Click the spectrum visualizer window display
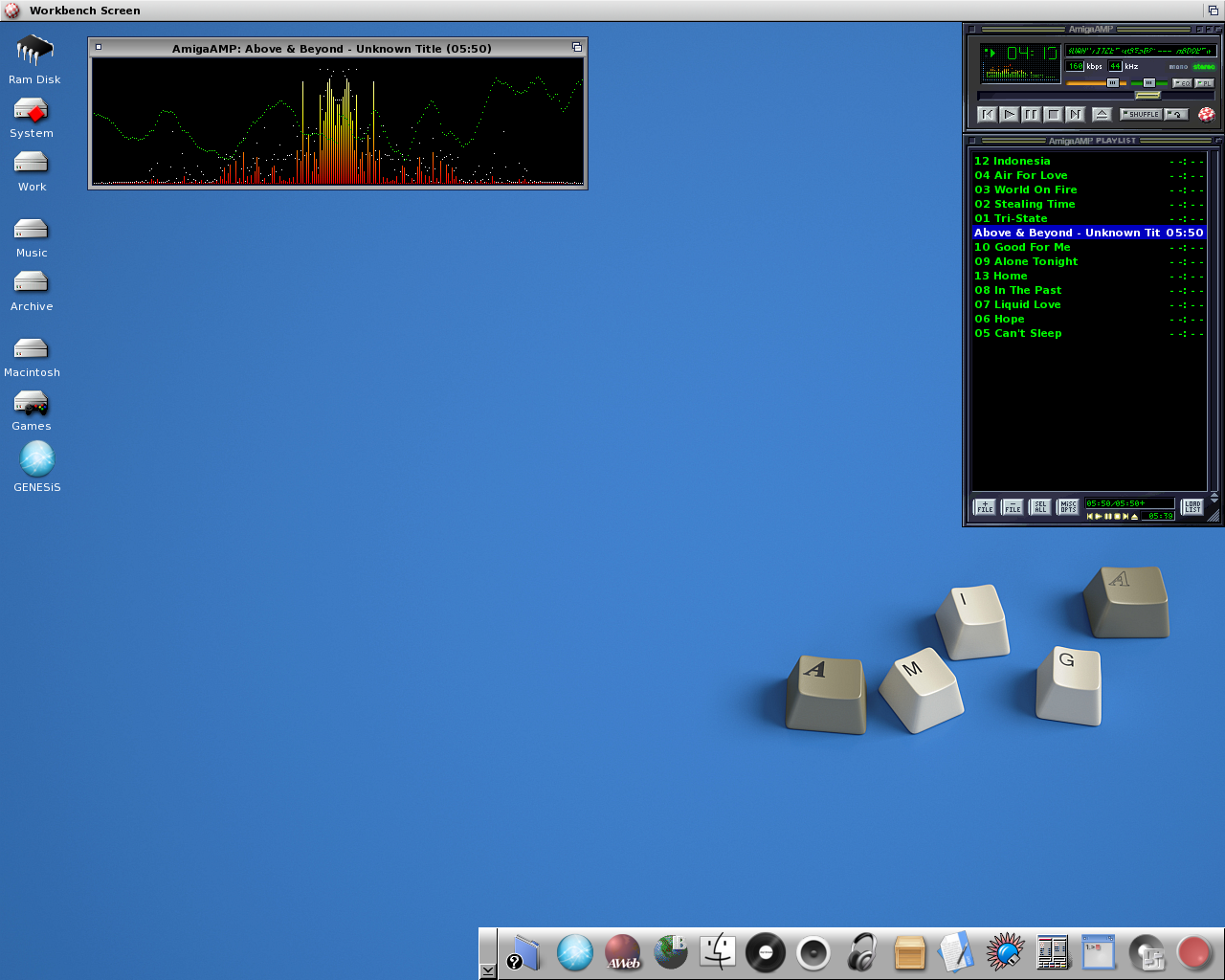This screenshot has height=980, width=1225. [x=338, y=122]
